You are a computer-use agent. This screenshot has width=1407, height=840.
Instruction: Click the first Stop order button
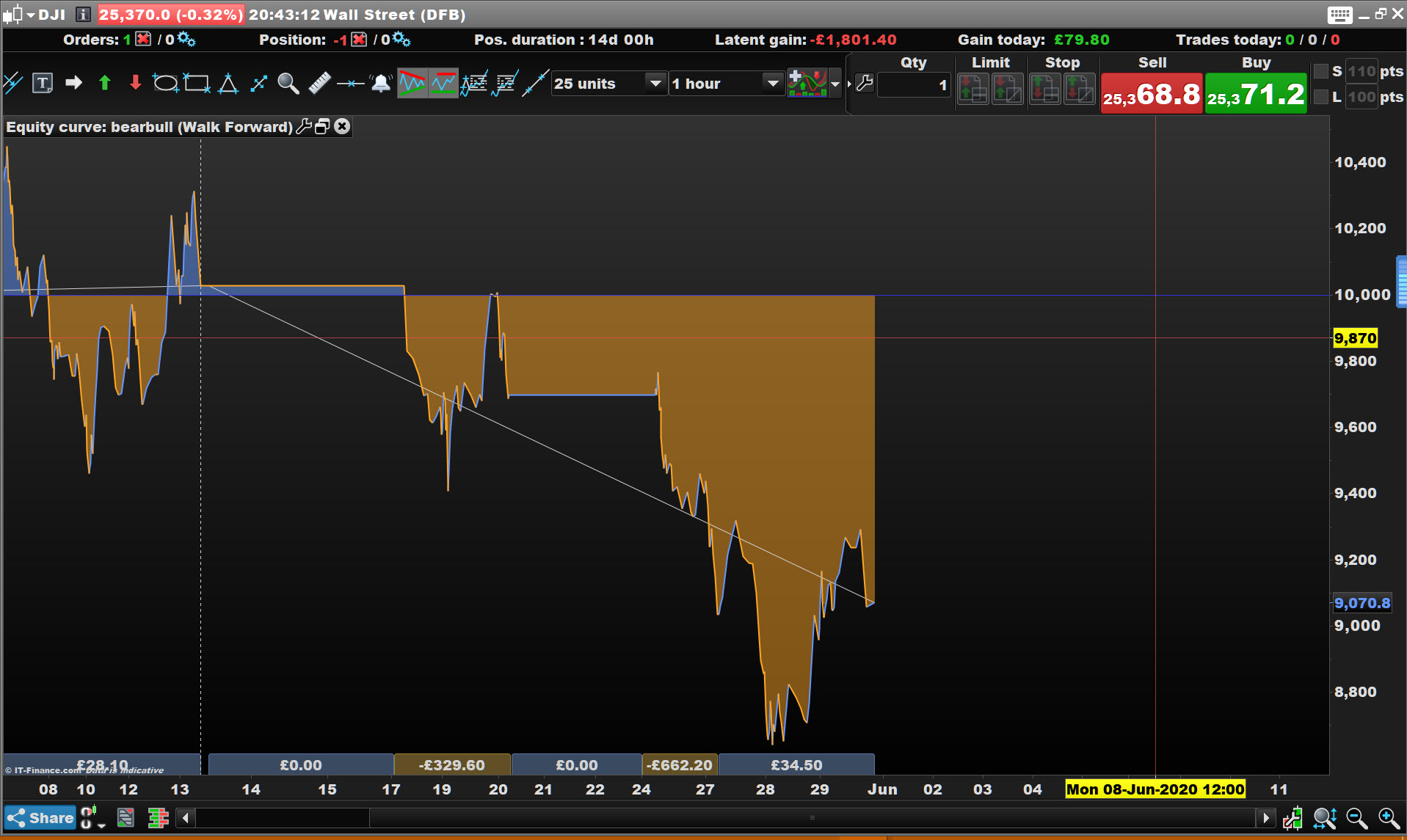click(x=1044, y=88)
